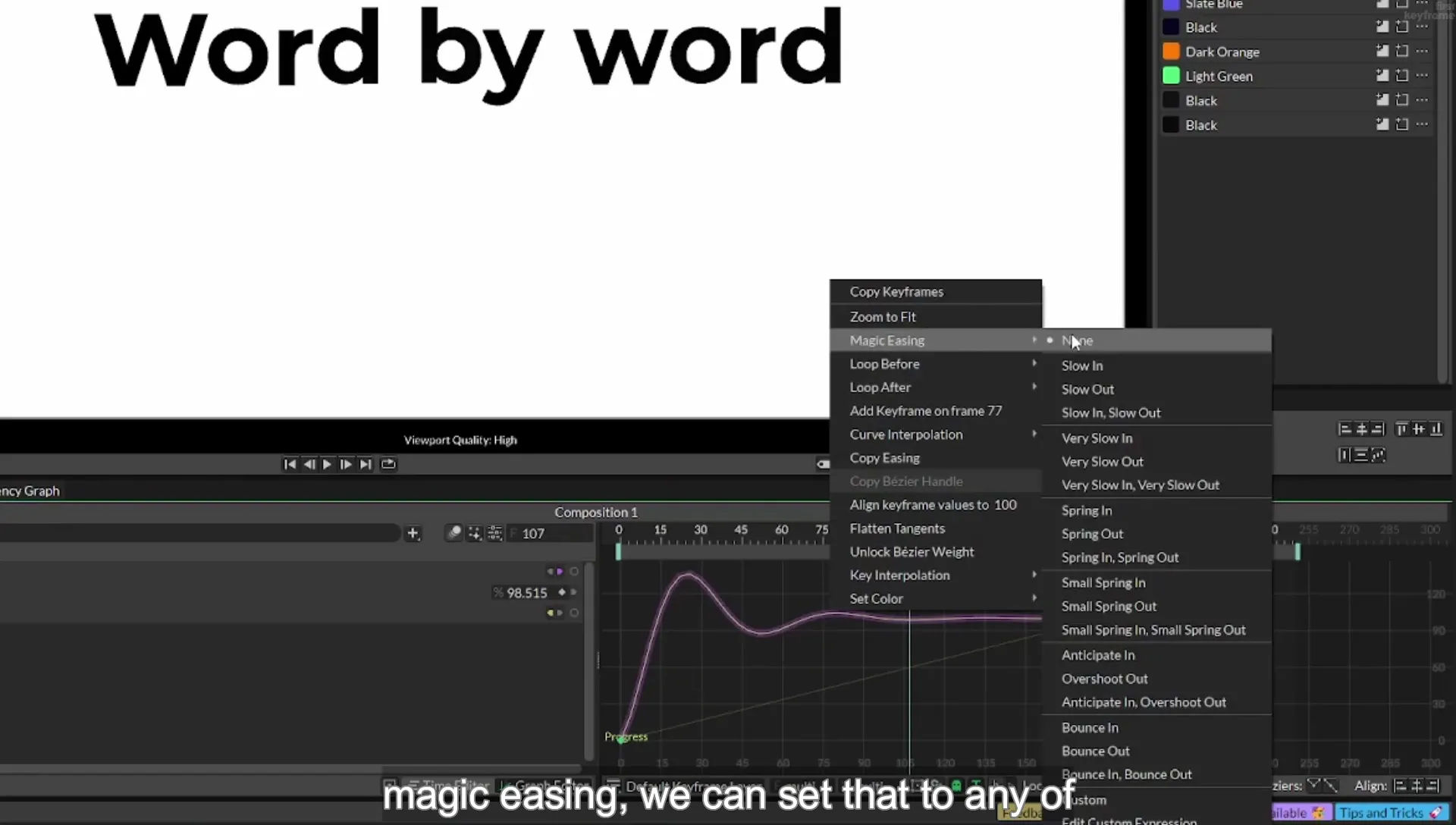Image resolution: width=1456 pixels, height=825 pixels.
Task: Toggle the keyframe diamond next to 98.515
Action: 562,592
